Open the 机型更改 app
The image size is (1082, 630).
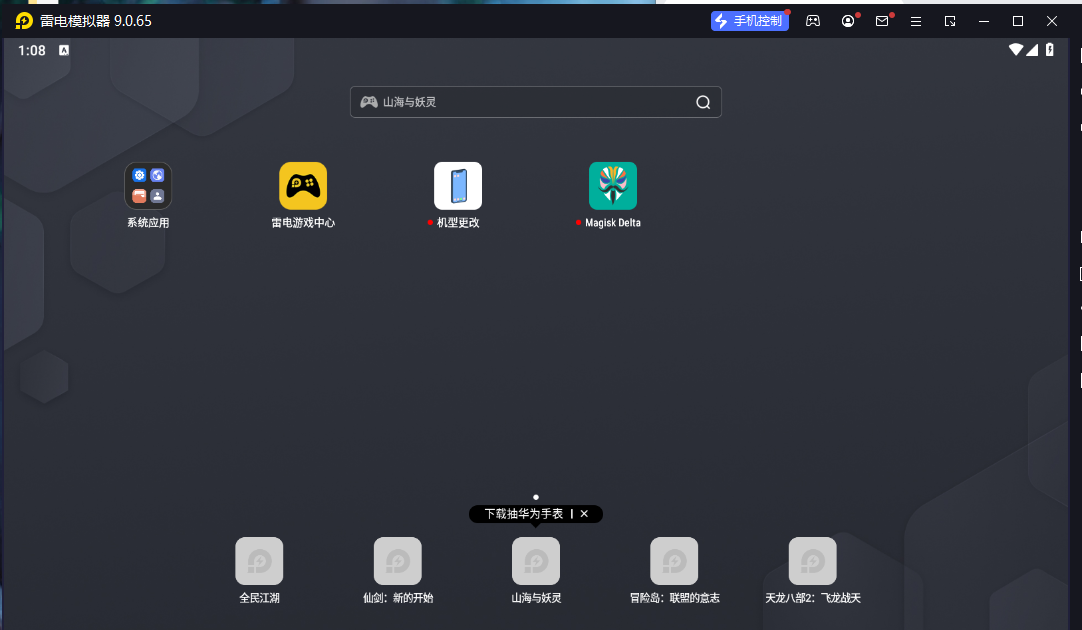(458, 186)
